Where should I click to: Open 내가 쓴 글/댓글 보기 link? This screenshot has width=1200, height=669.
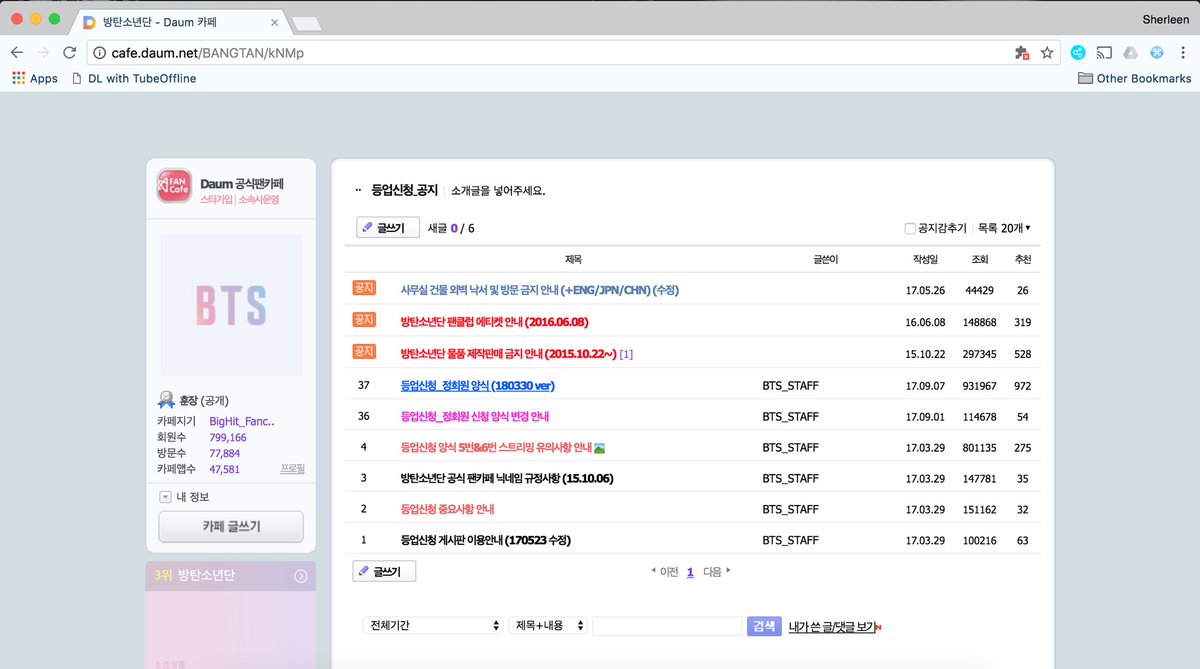click(832, 627)
